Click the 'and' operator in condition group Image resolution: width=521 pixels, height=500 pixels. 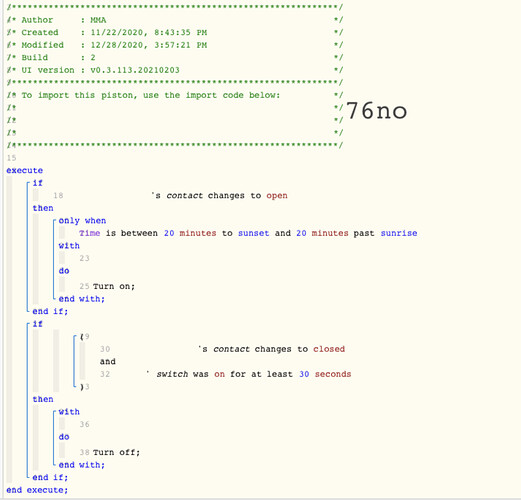[108, 361]
